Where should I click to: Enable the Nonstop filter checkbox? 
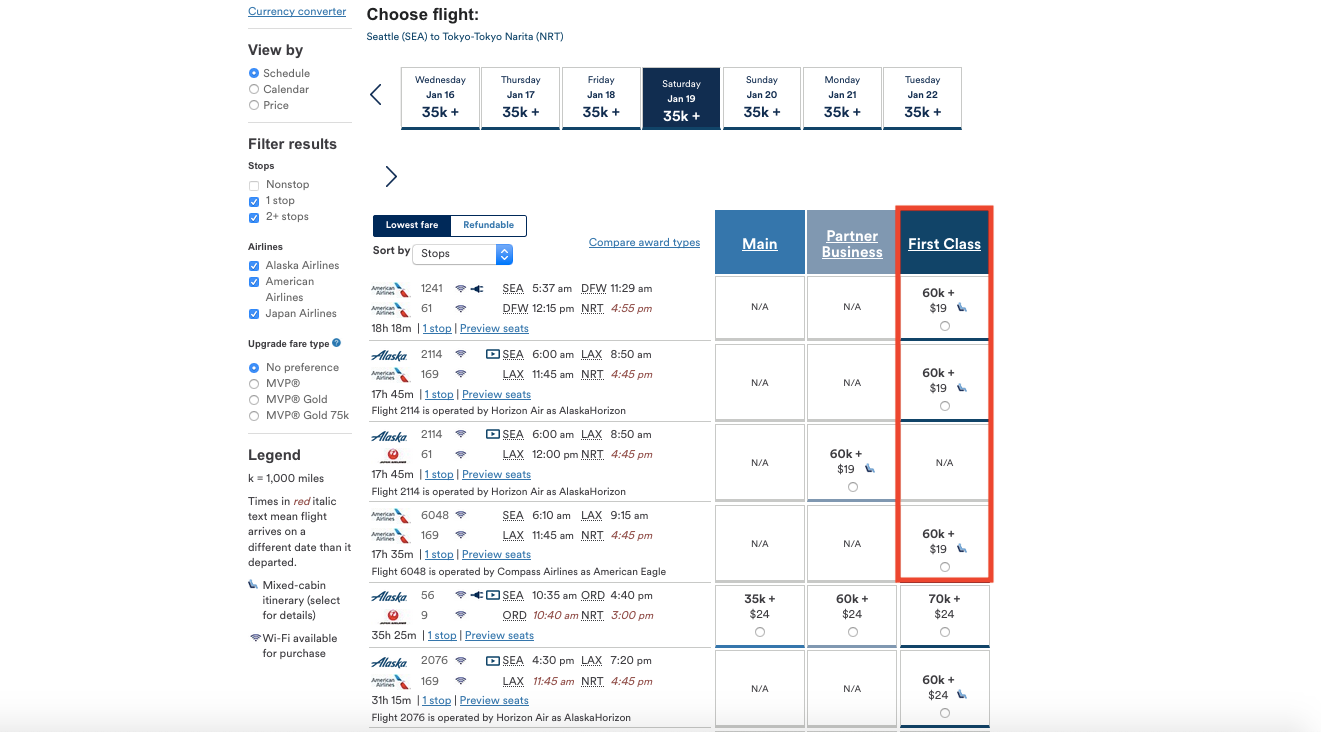254,185
